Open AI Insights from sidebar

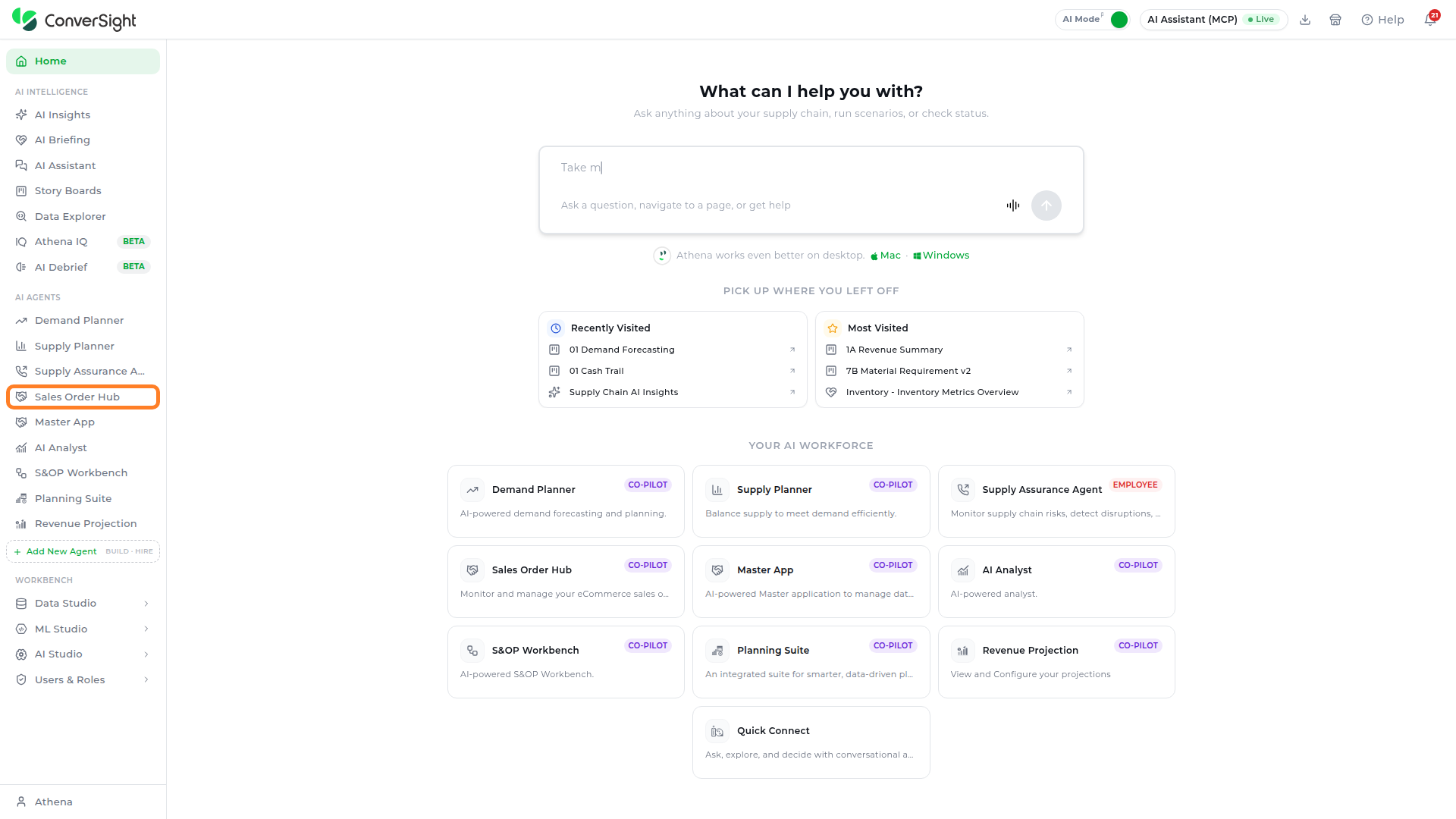click(83, 115)
